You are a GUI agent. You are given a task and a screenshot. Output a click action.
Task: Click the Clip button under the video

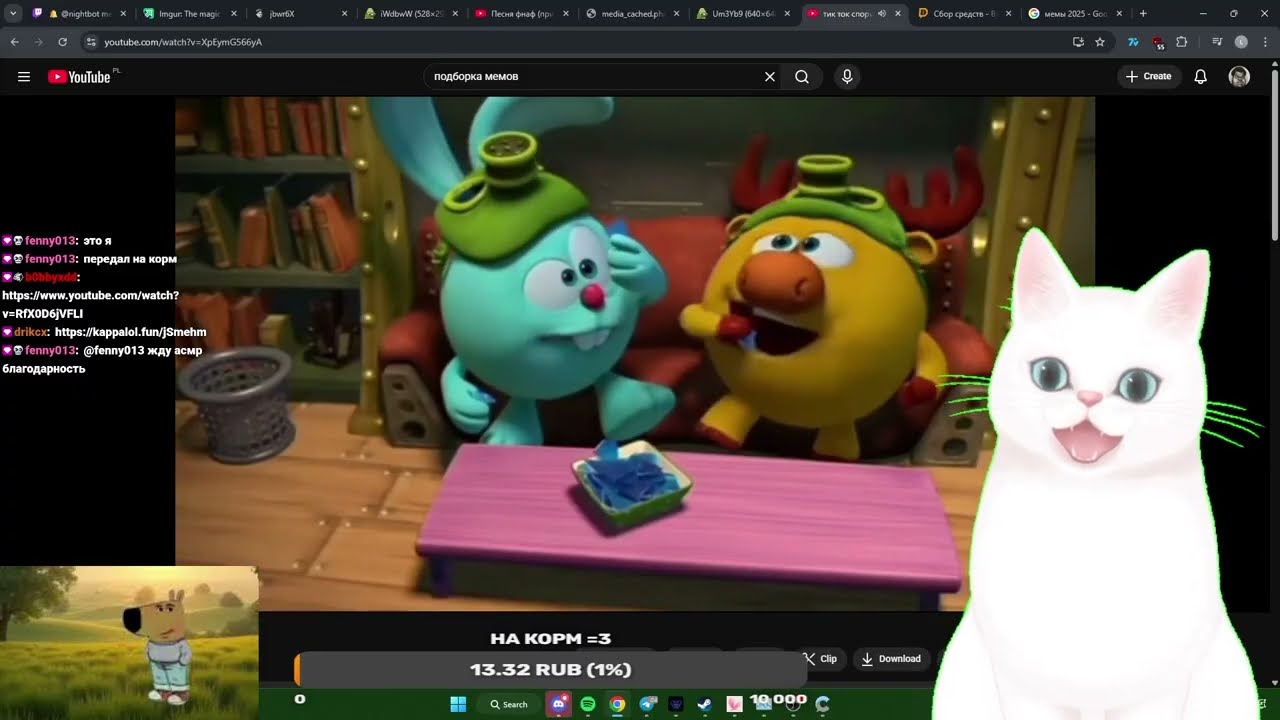tap(819, 659)
